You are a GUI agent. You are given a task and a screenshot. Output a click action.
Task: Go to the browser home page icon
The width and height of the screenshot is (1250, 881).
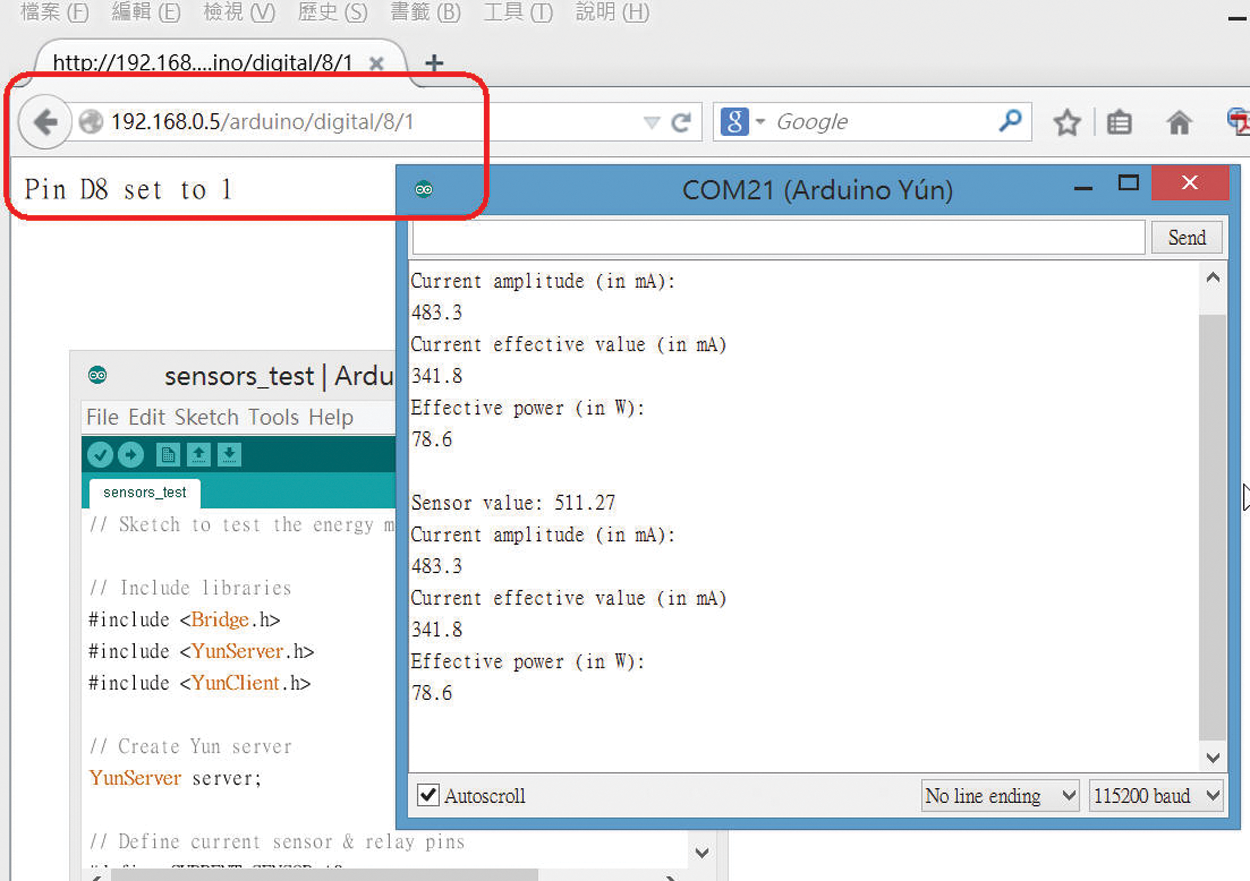(x=1179, y=123)
